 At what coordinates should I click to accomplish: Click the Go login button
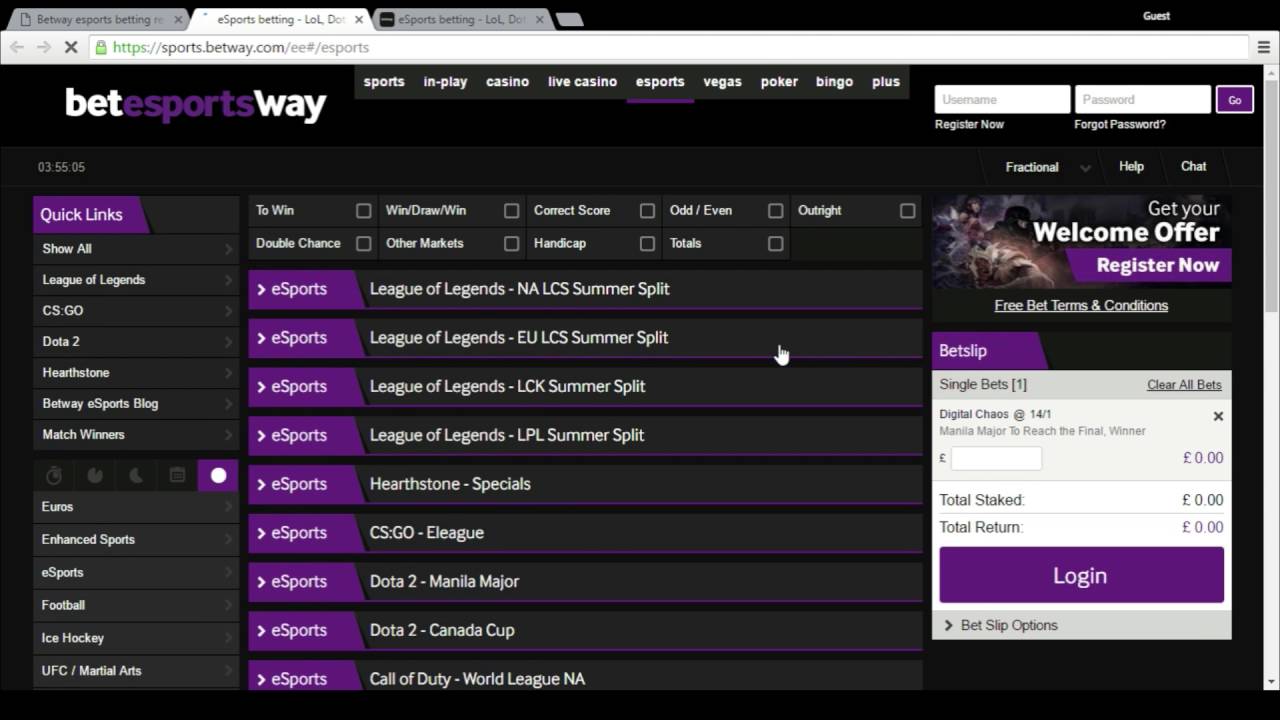click(1235, 100)
